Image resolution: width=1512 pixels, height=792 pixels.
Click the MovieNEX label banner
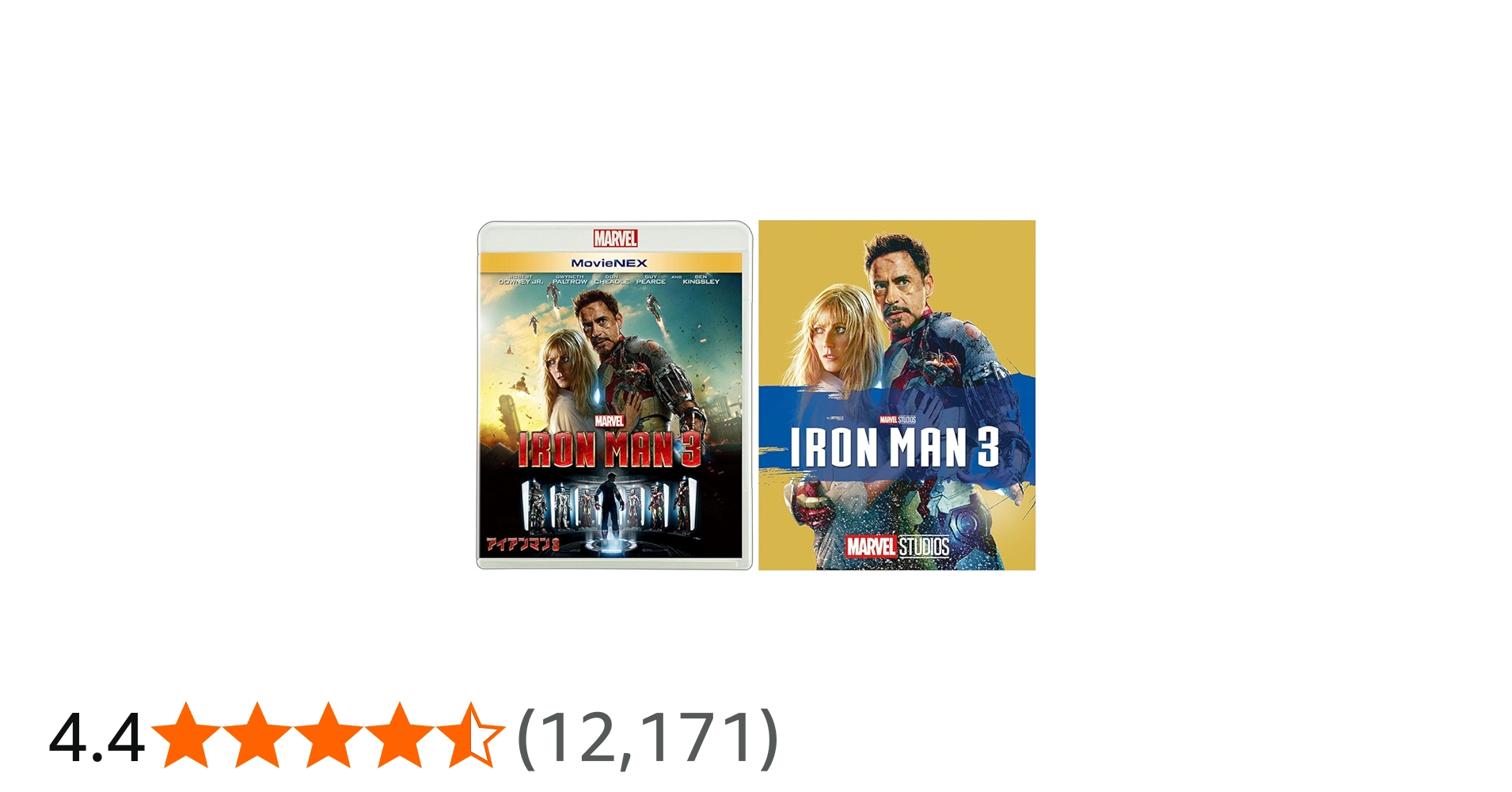pyautogui.click(x=610, y=263)
